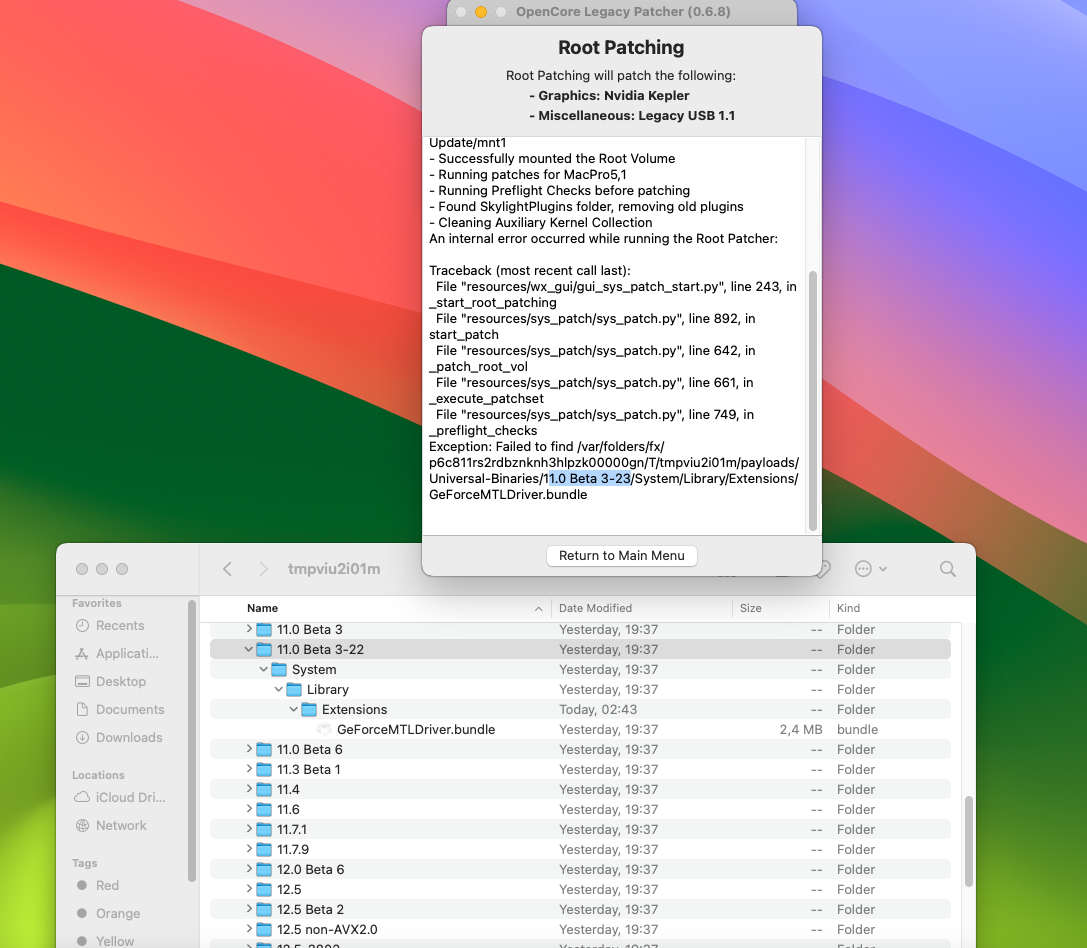Image resolution: width=1087 pixels, height=948 pixels.
Task: Expand the 12.0 Beta 6 folder
Action: [x=249, y=869]
